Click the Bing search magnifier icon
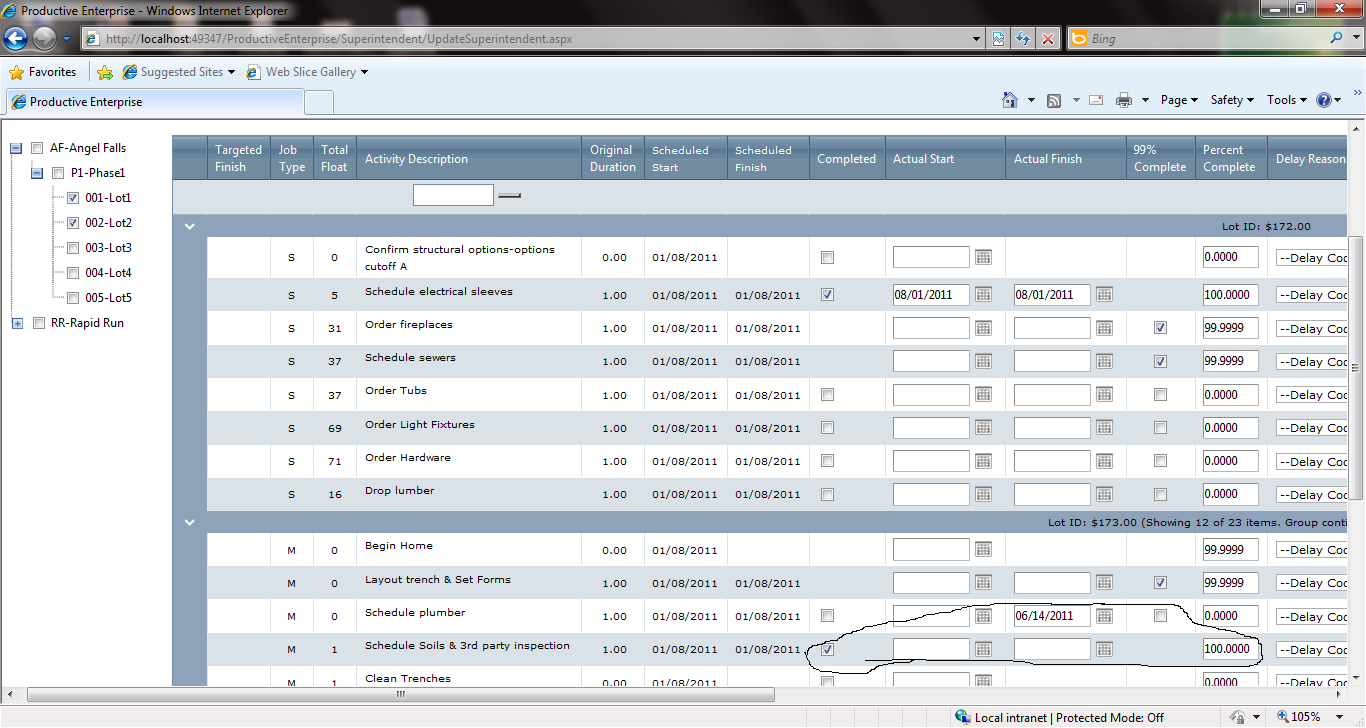Image resolution: width=1366 pixels, height=728 pixels. pyautogui.click(x=1337, y=39)
